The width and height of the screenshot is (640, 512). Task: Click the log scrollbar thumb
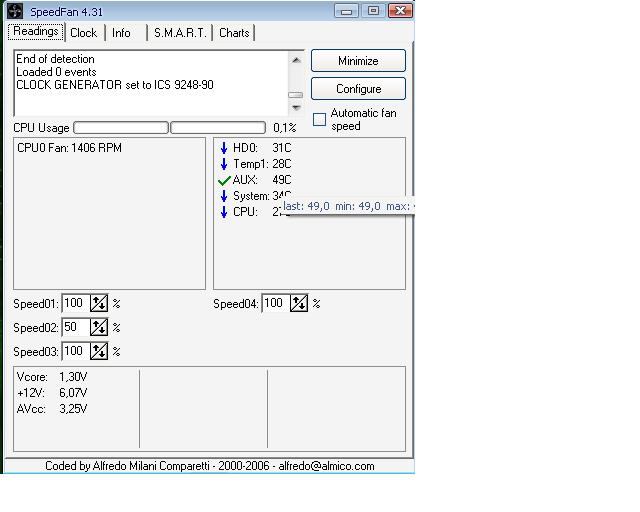(296, 95)
